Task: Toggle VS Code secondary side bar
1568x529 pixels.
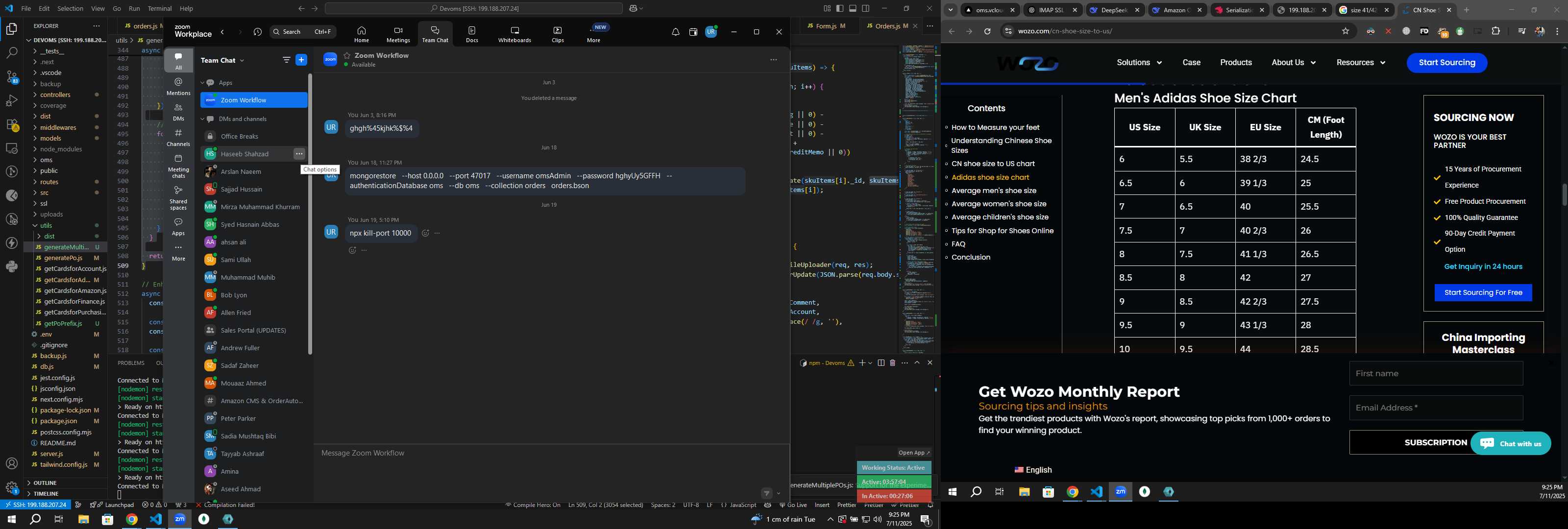Action: click(865, 8)
